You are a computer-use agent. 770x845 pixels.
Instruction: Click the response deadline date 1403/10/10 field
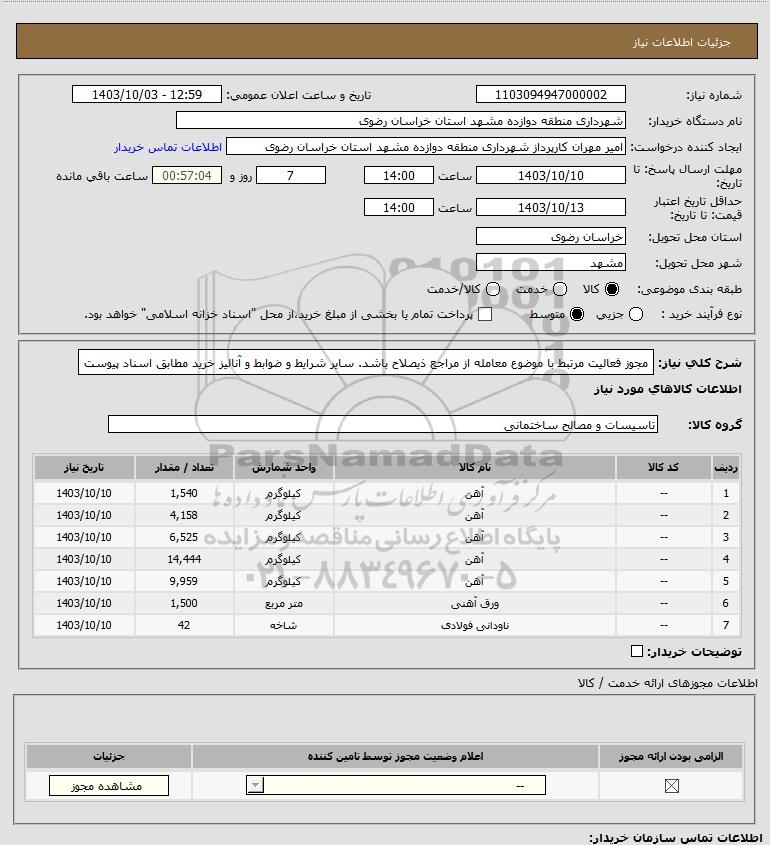coord(551,175)
